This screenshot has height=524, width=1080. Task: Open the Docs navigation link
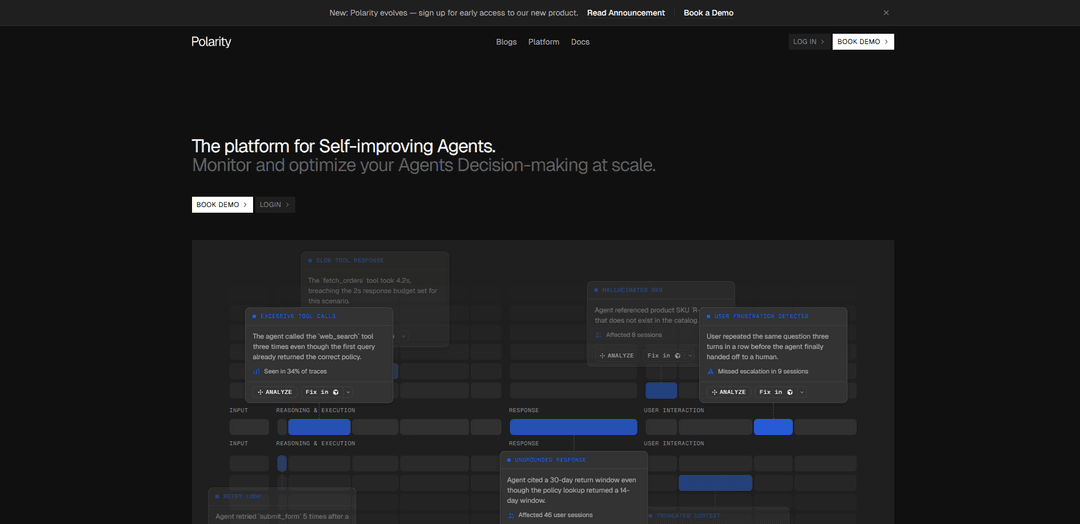pos(580,42)
